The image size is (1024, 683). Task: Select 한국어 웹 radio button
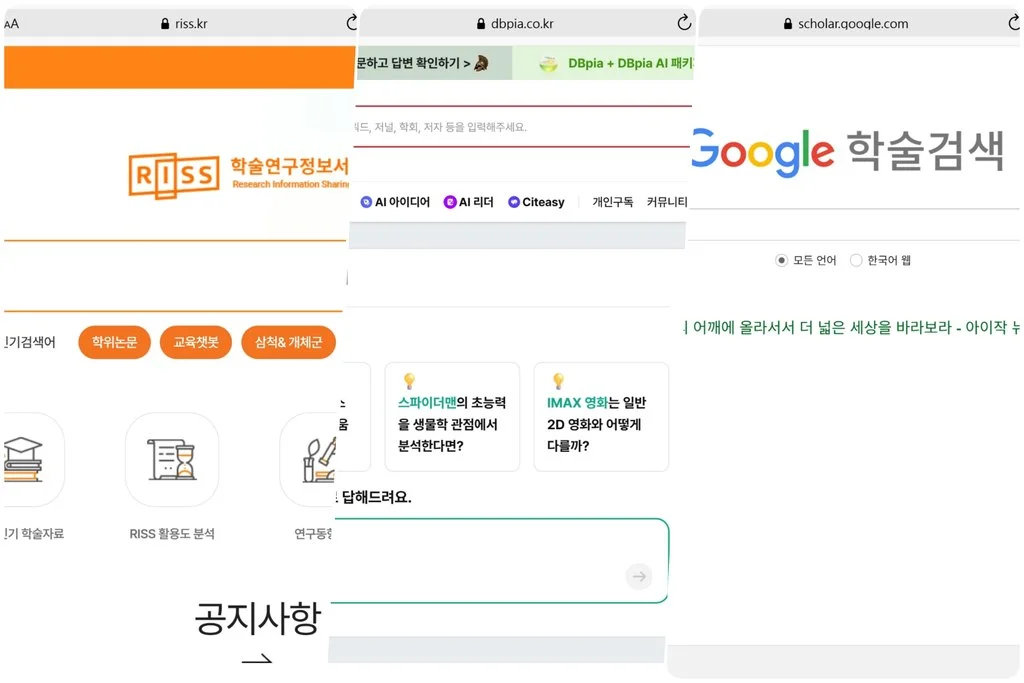(856, 261)
